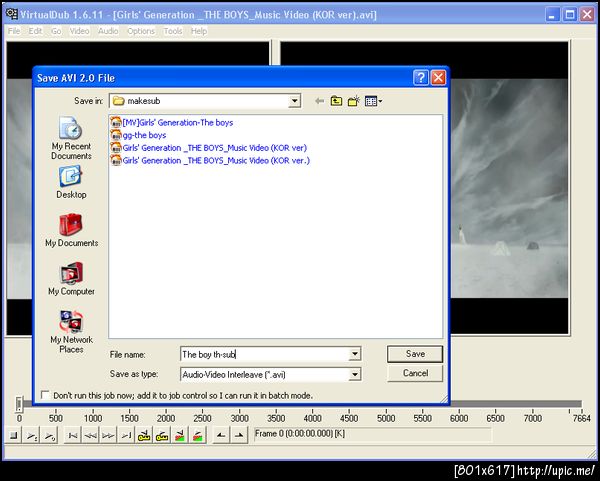Click the Frame 0 position status field
Viewport: 600px width, 481px height.
point(372,434)
